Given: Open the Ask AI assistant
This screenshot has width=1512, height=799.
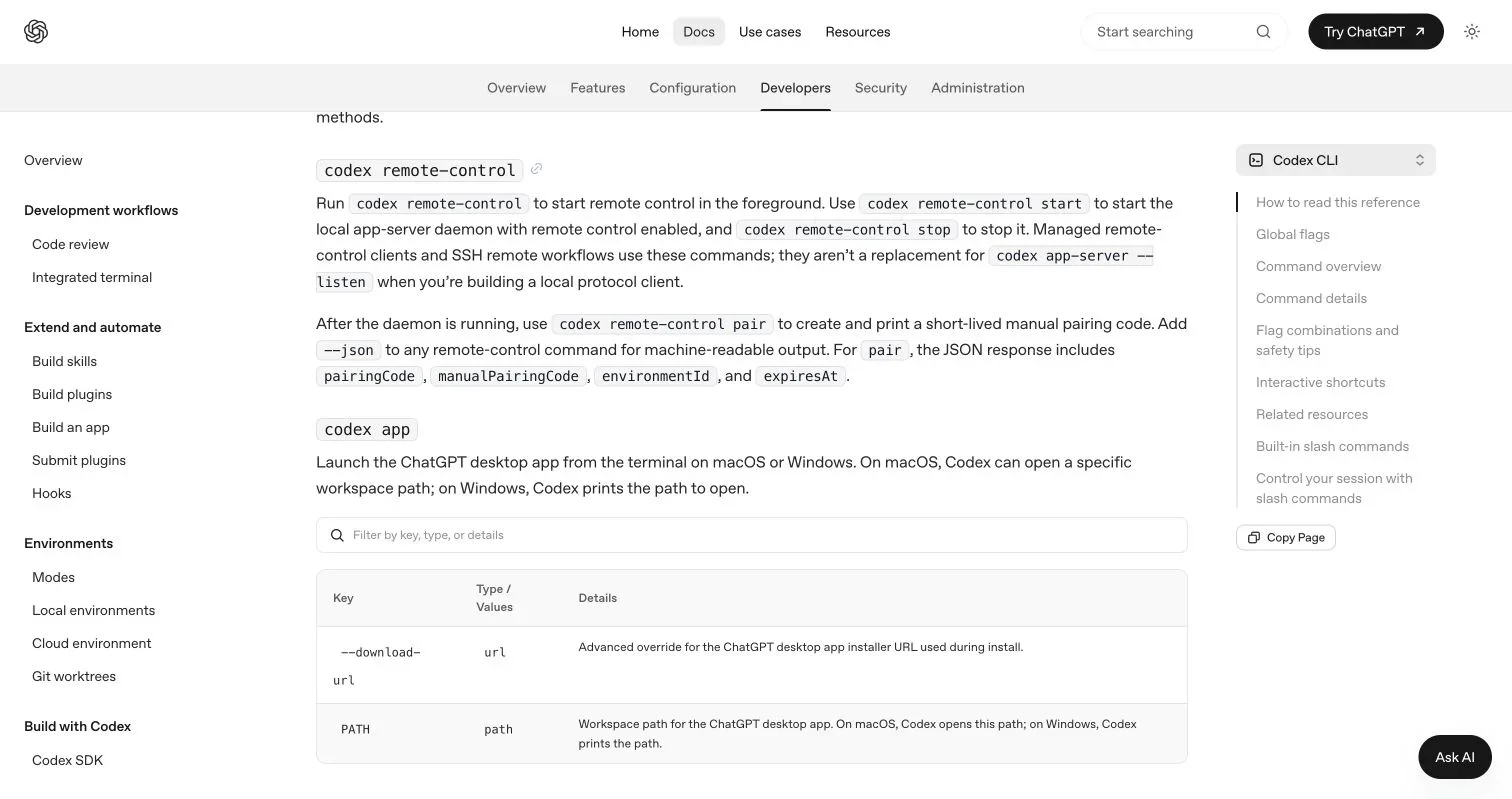Looking at the screenshot, I should [1455, 757].
